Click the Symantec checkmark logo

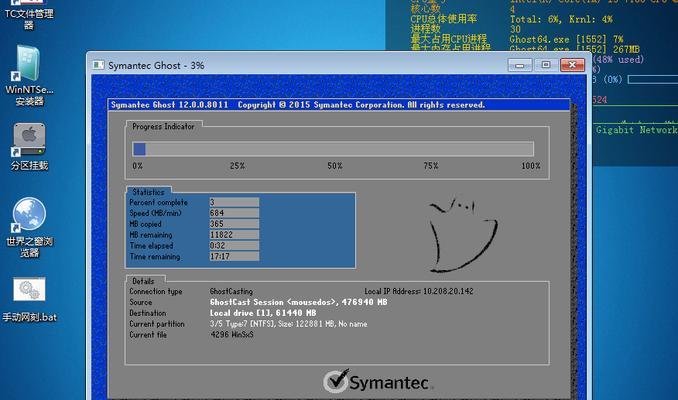[378, 381]
